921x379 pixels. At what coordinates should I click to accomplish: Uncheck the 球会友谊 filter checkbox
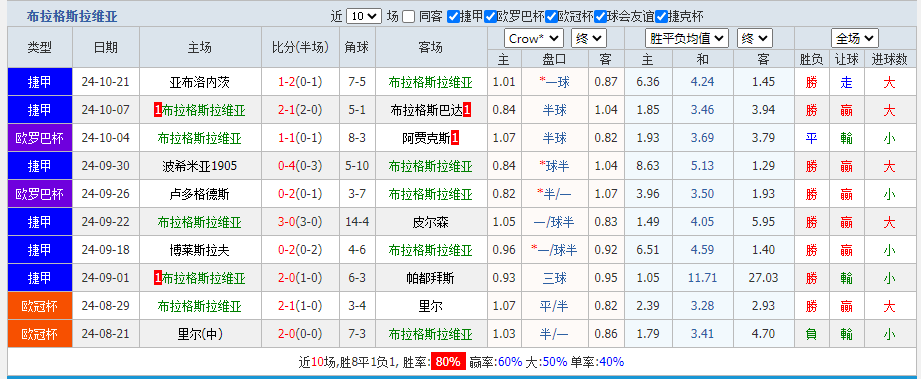(600, 16)
